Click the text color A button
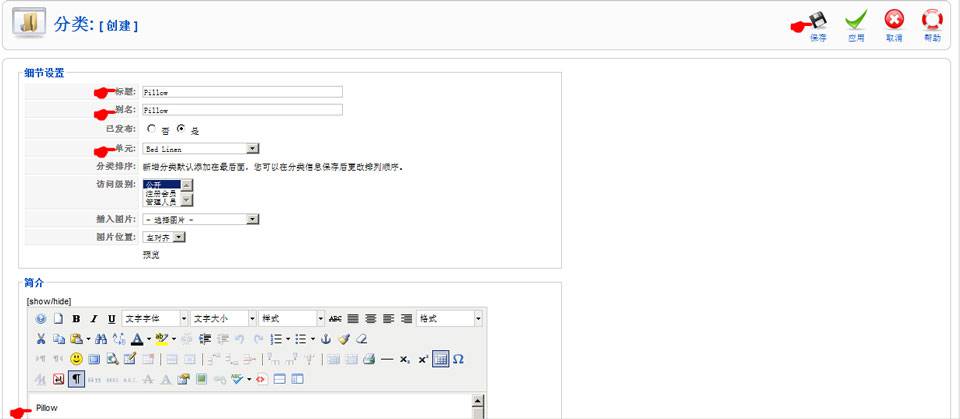 coord(137,339)
